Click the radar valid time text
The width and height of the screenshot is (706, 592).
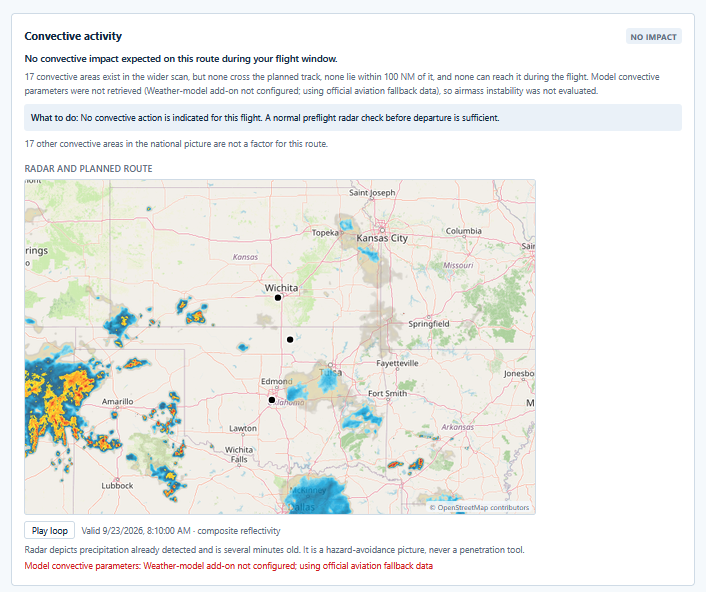pos(181,531)
